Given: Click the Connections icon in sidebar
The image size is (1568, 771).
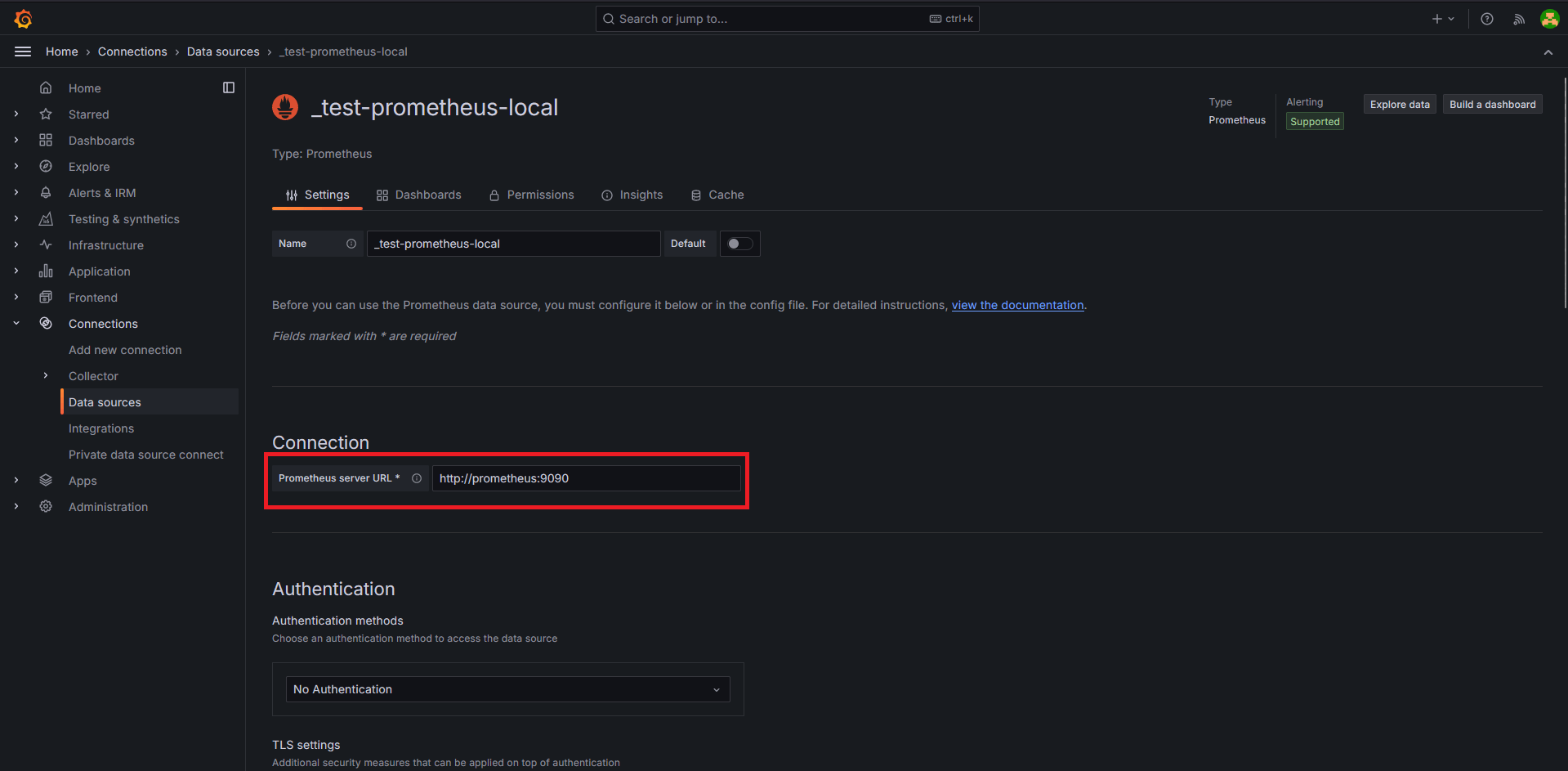Looking at the screenshot, I should [x=46, y=324].
